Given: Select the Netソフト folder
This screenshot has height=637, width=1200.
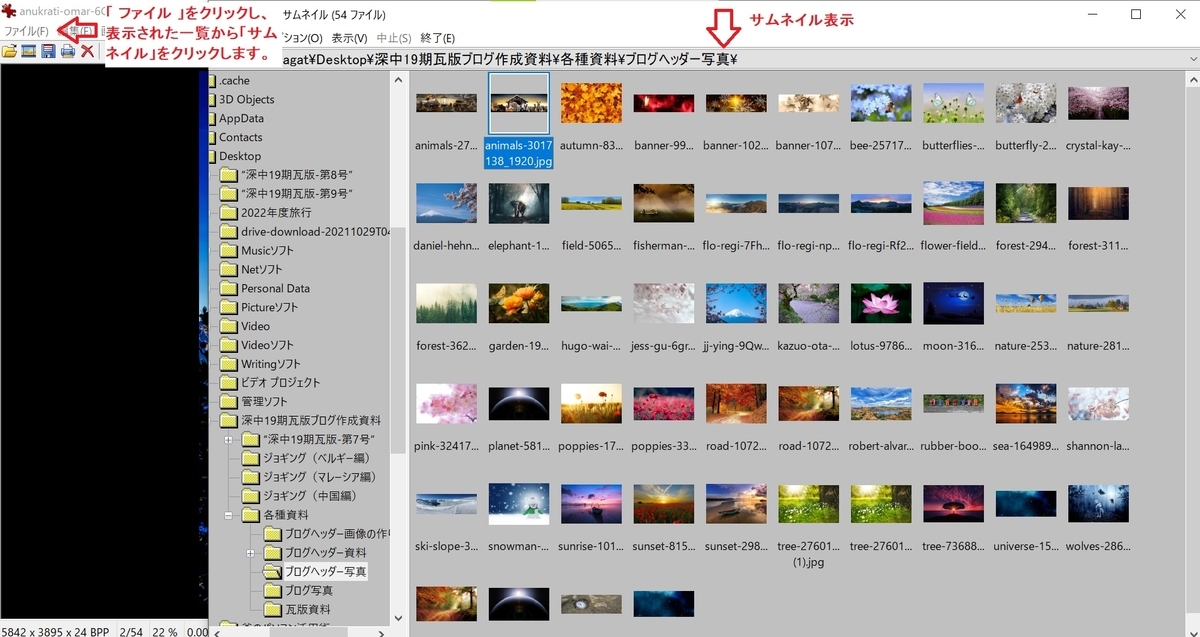Looking at the screenshot, I should pyautogui.click(x=261, y=269).
